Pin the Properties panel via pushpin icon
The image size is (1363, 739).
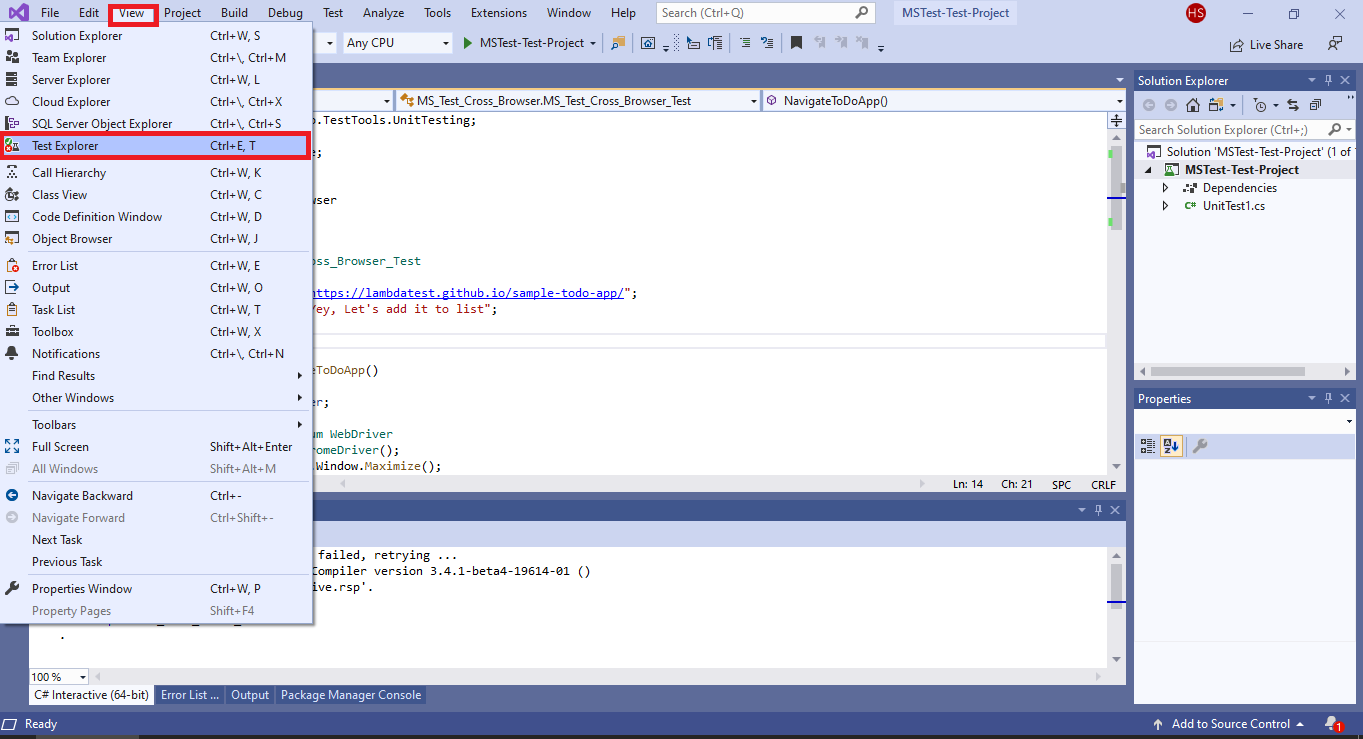1329,398
